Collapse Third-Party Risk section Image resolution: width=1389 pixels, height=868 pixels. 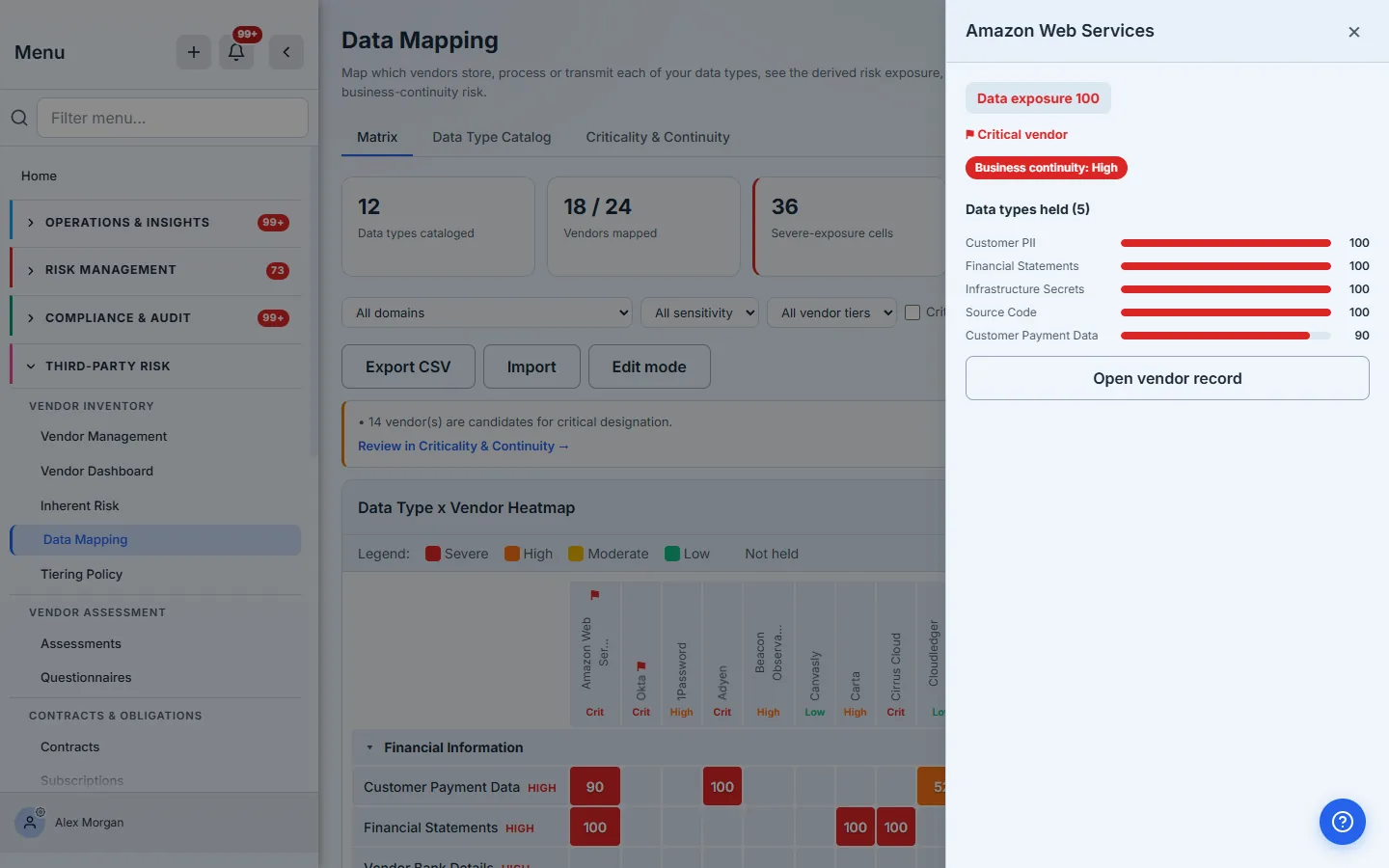pyautogui.click(x=156, y=366)
